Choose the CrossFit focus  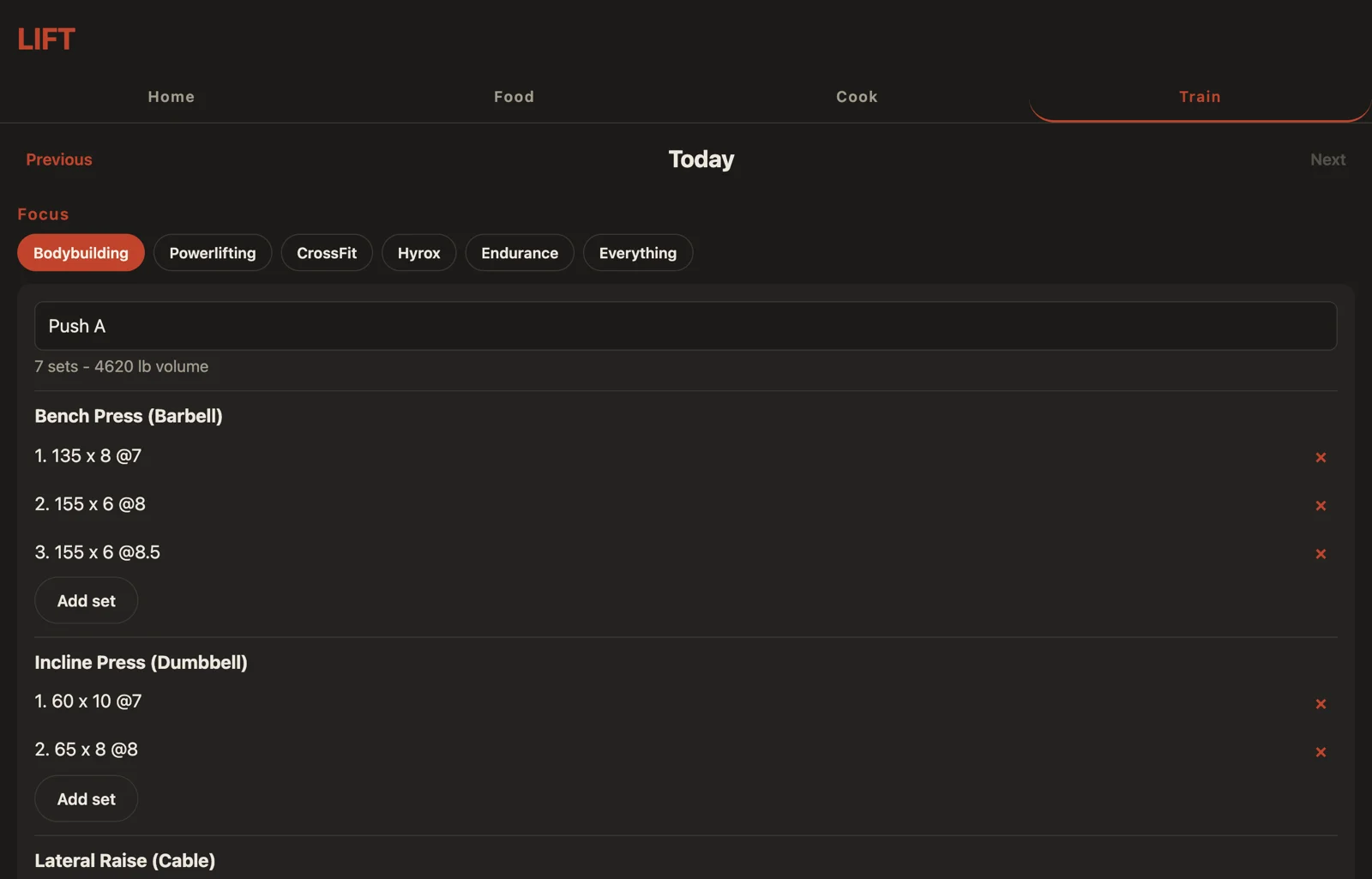click(x=327, y=253)
